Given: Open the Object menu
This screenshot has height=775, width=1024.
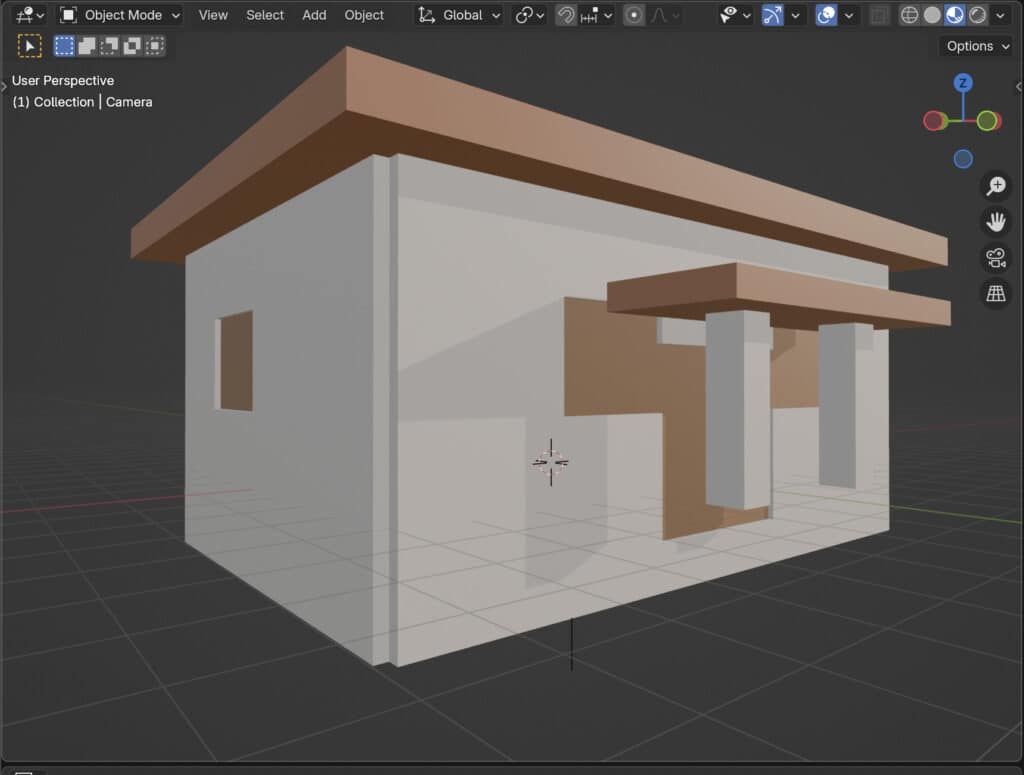Looking at the screenshot, I should (x=364, y=15).
